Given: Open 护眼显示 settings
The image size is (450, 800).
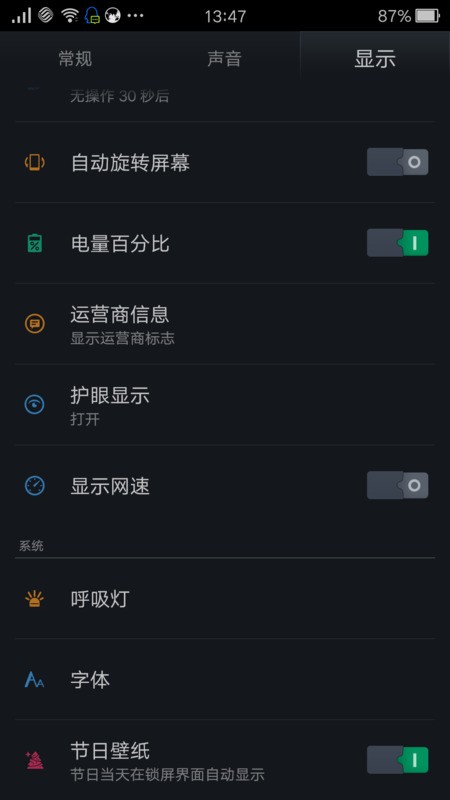Looking at the screenshot, I should [x=225, y=405].
